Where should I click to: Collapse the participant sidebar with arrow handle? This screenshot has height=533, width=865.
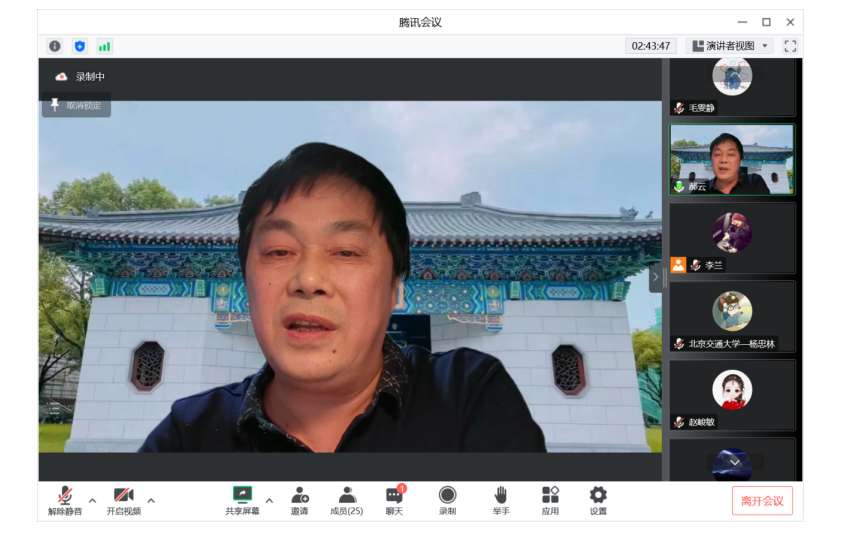(x=656, y=276)
